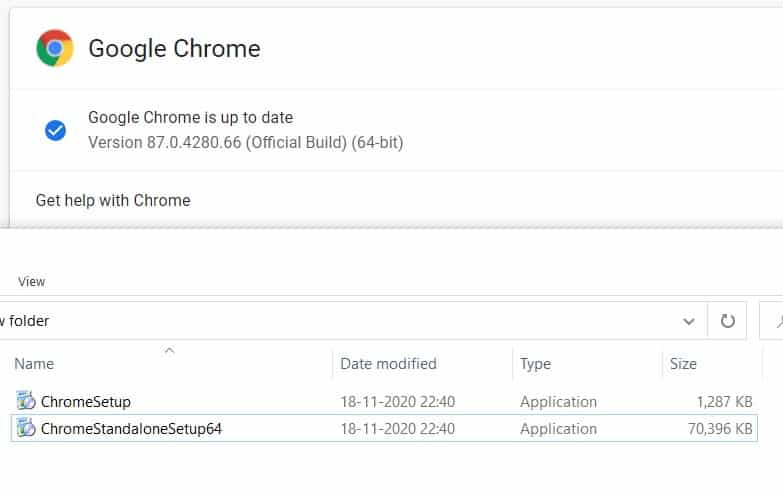Click the Google Chrome logo icon
The width and height of the screenshot is (783, 497).
click(55, 48)
